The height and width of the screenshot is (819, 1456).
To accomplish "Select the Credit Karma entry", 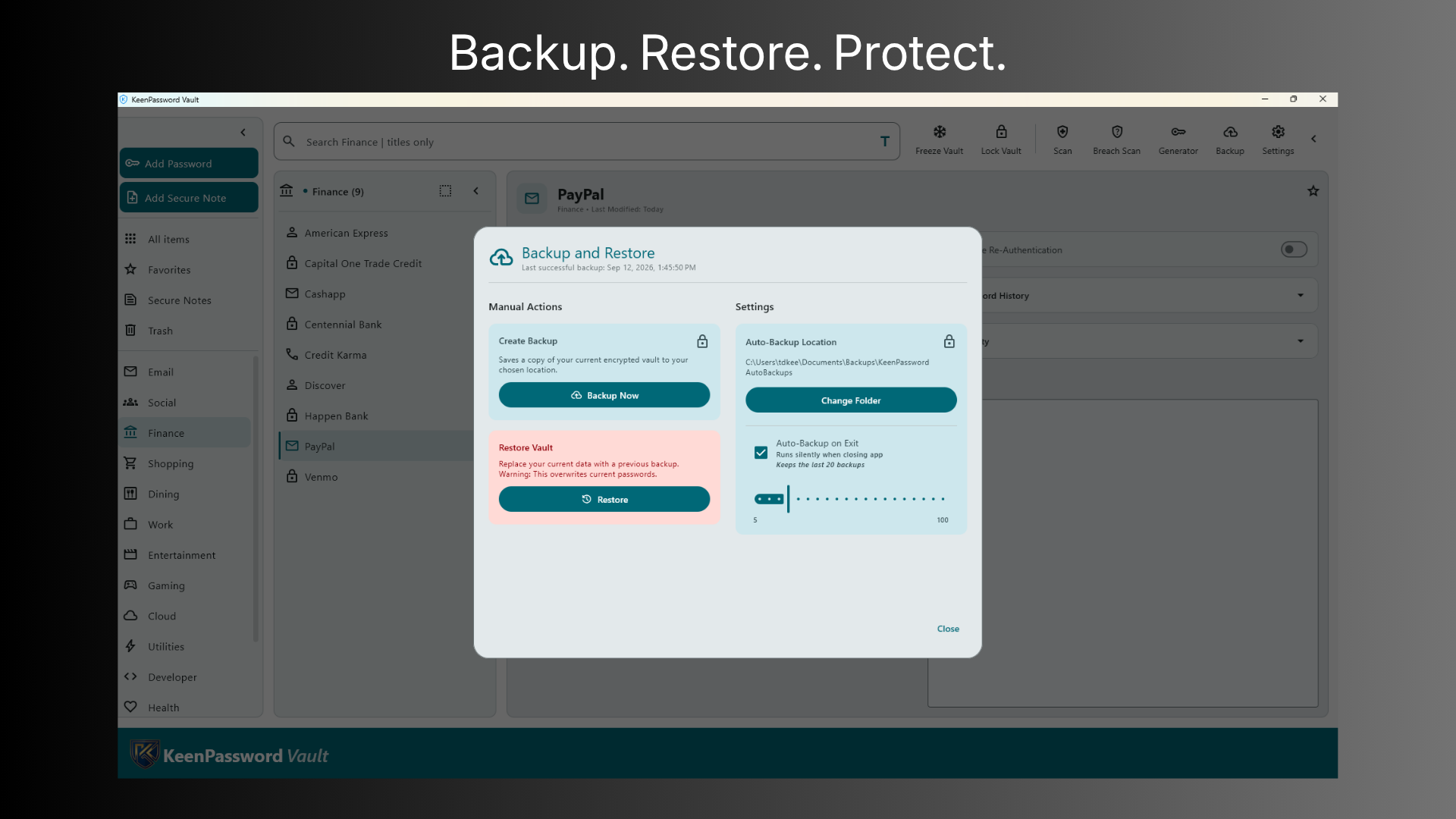I will tap(377, 355).
